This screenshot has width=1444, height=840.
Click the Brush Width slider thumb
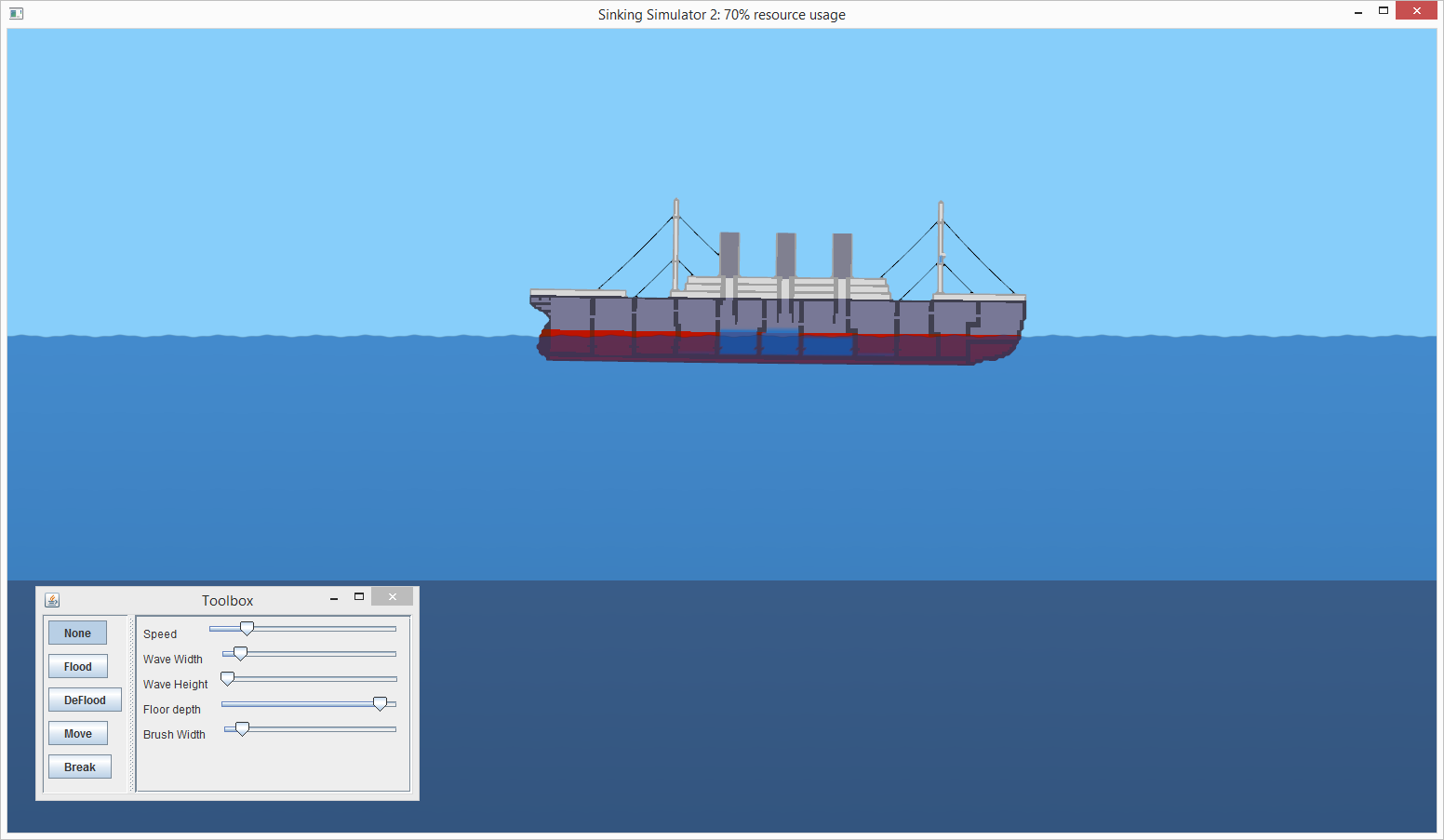[x=242, y=729]
